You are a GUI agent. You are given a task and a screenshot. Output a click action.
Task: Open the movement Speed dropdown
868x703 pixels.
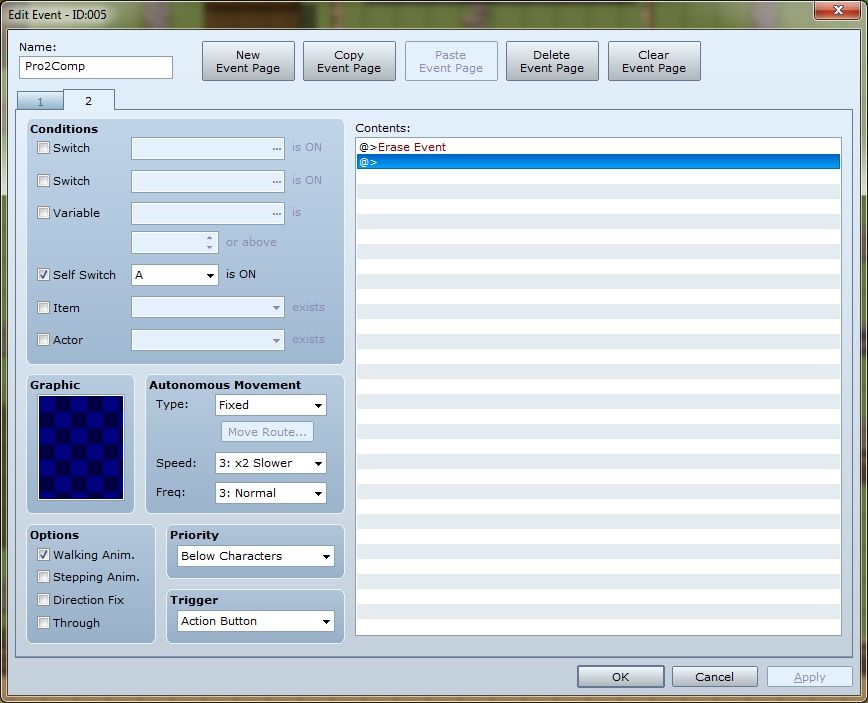pyautogui.click(x=271, y=463)
